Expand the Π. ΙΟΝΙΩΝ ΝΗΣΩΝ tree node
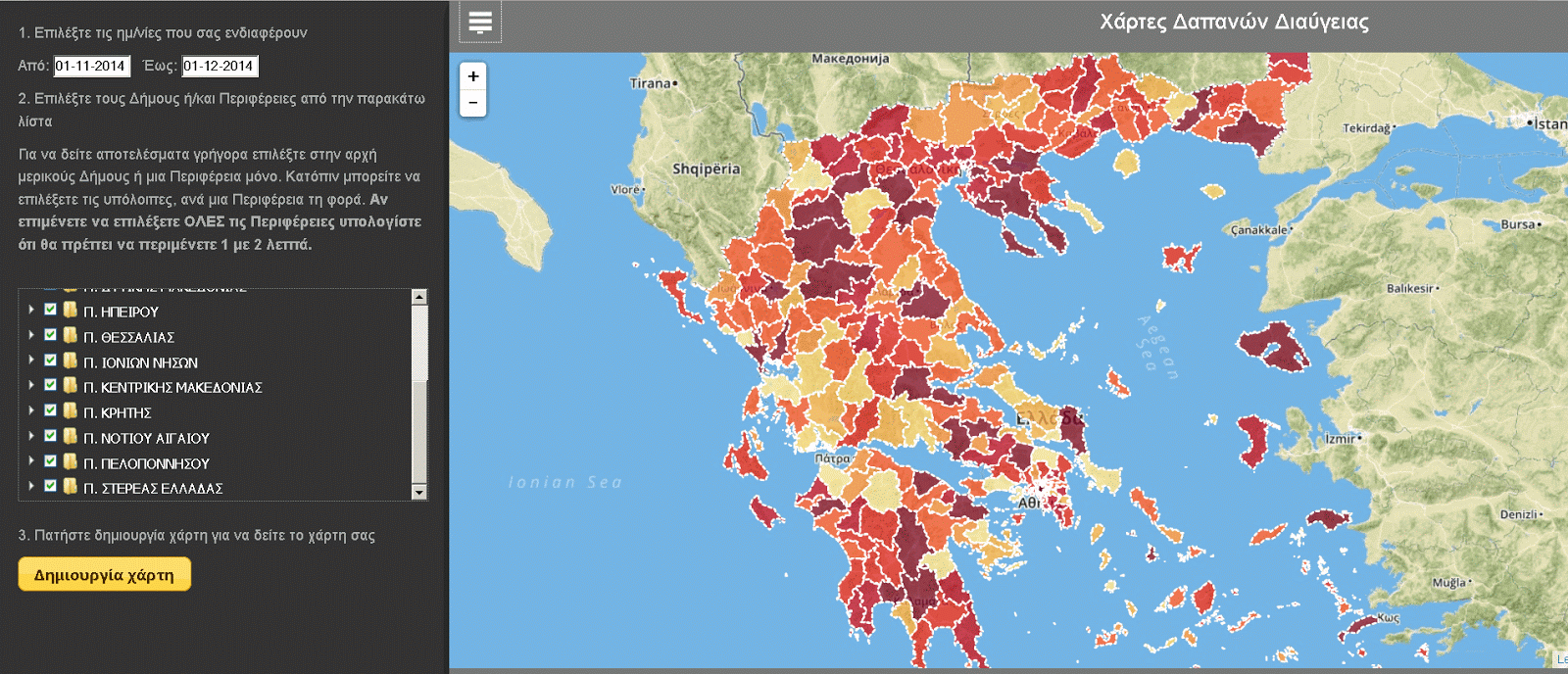The height and width of the screenshot is (674, 1568). pos(31,361)
